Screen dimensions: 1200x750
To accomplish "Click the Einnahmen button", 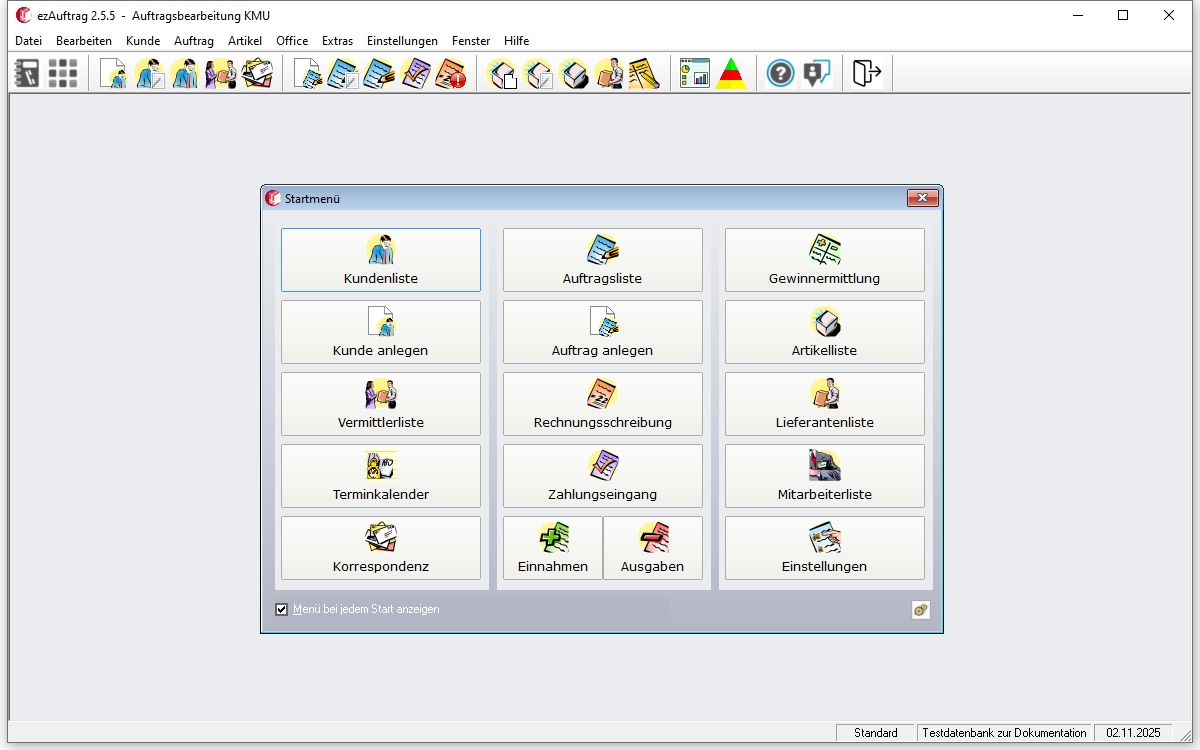I will coord(553,548).
